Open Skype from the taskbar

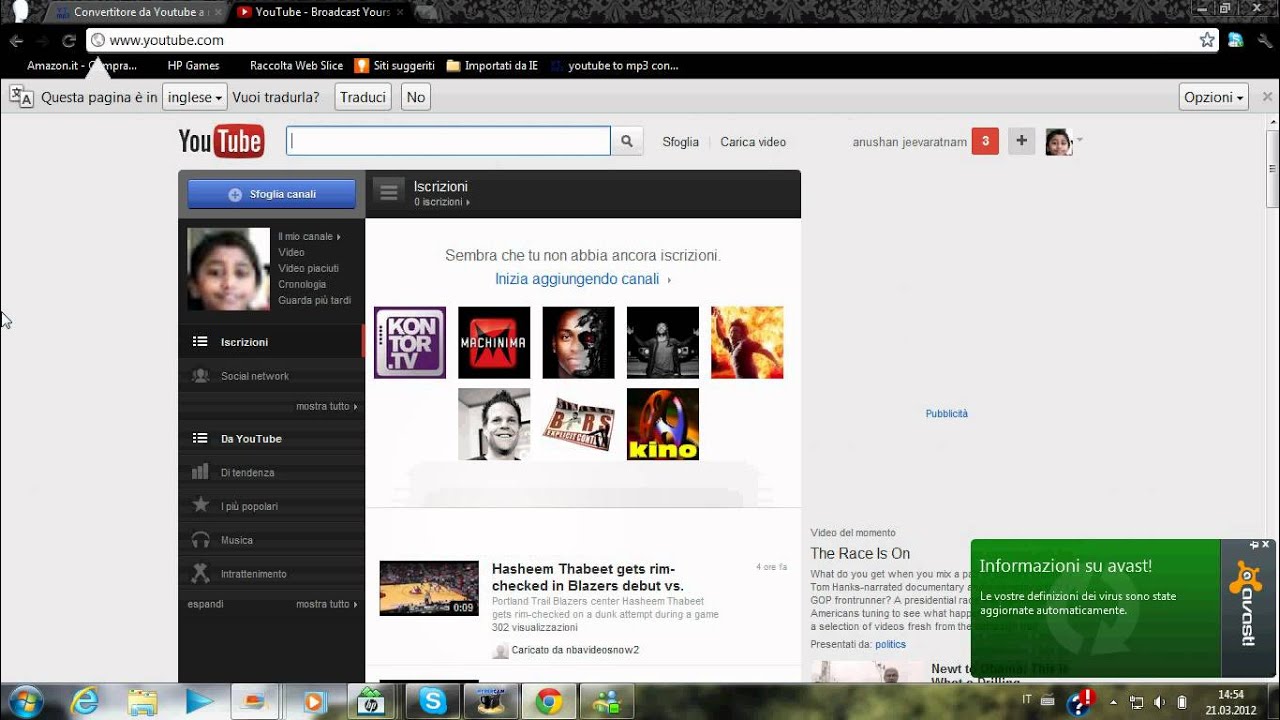click(x=433, y=701)
